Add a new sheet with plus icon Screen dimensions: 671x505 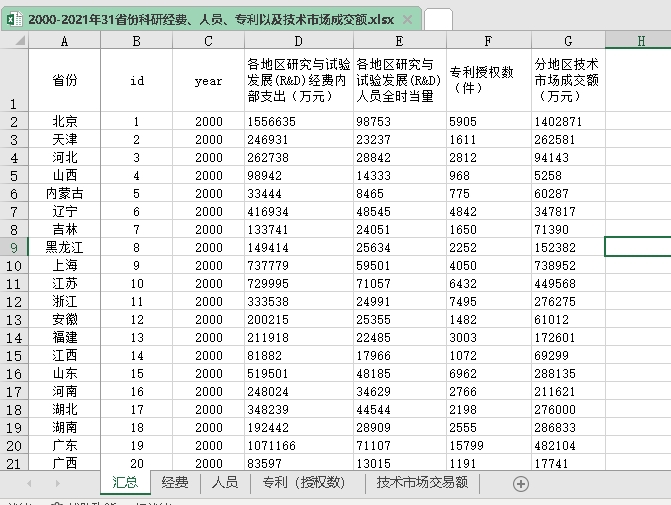pyautogui.click(x=521, y=484)
